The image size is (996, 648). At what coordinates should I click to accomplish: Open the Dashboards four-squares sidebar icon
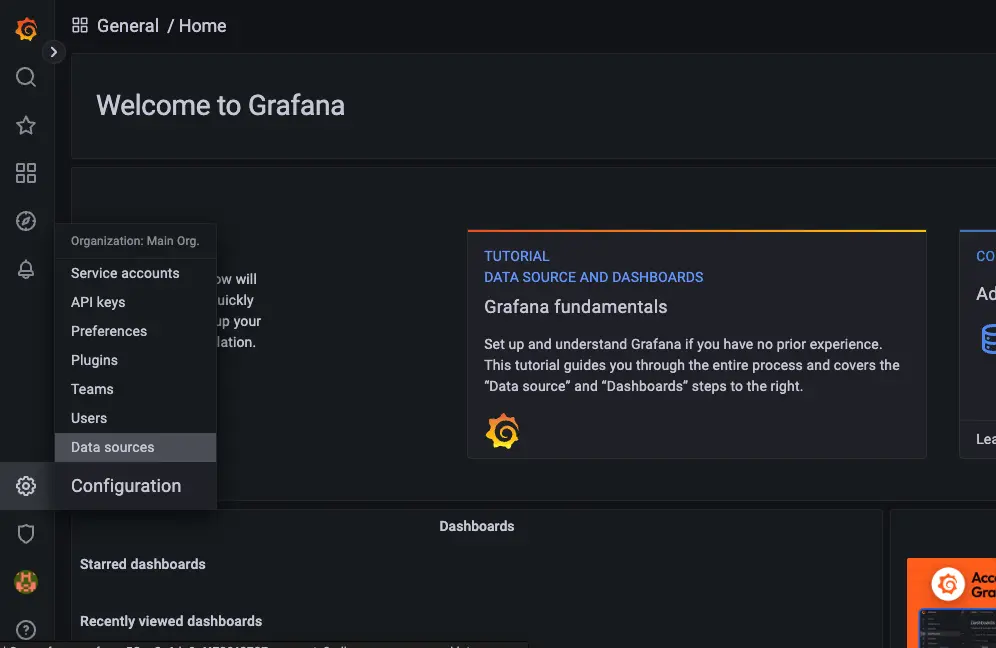coord(26,173)
